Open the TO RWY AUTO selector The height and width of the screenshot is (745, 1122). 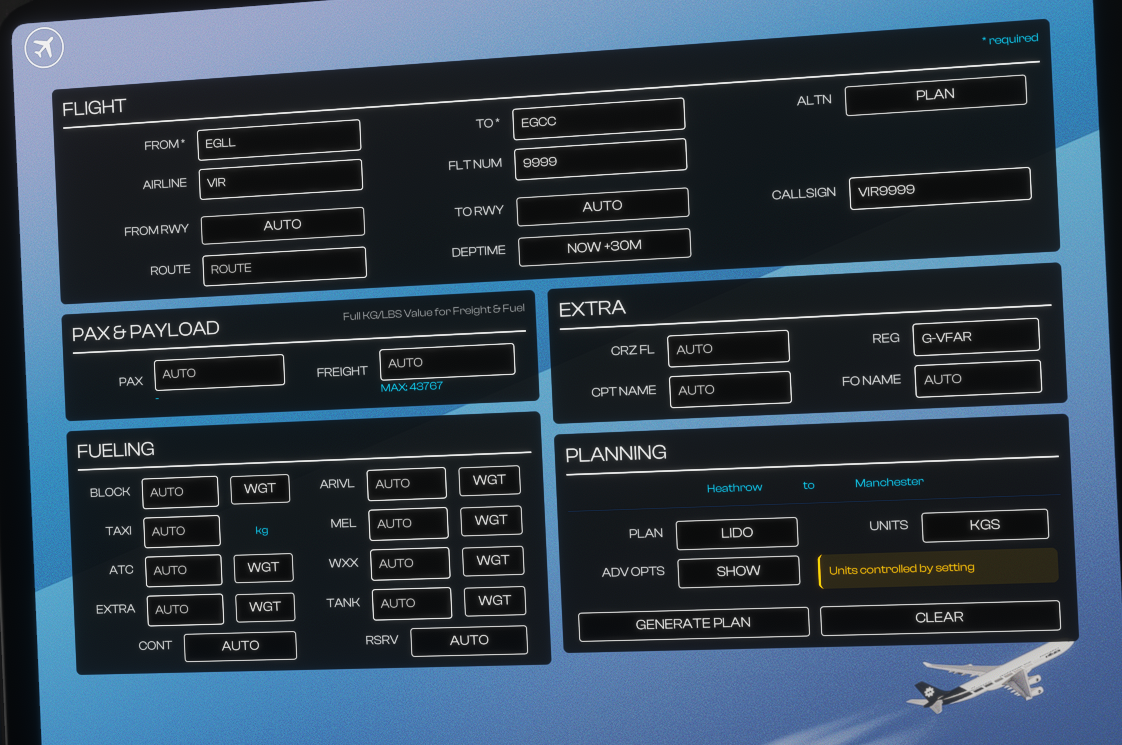point(602,205)
